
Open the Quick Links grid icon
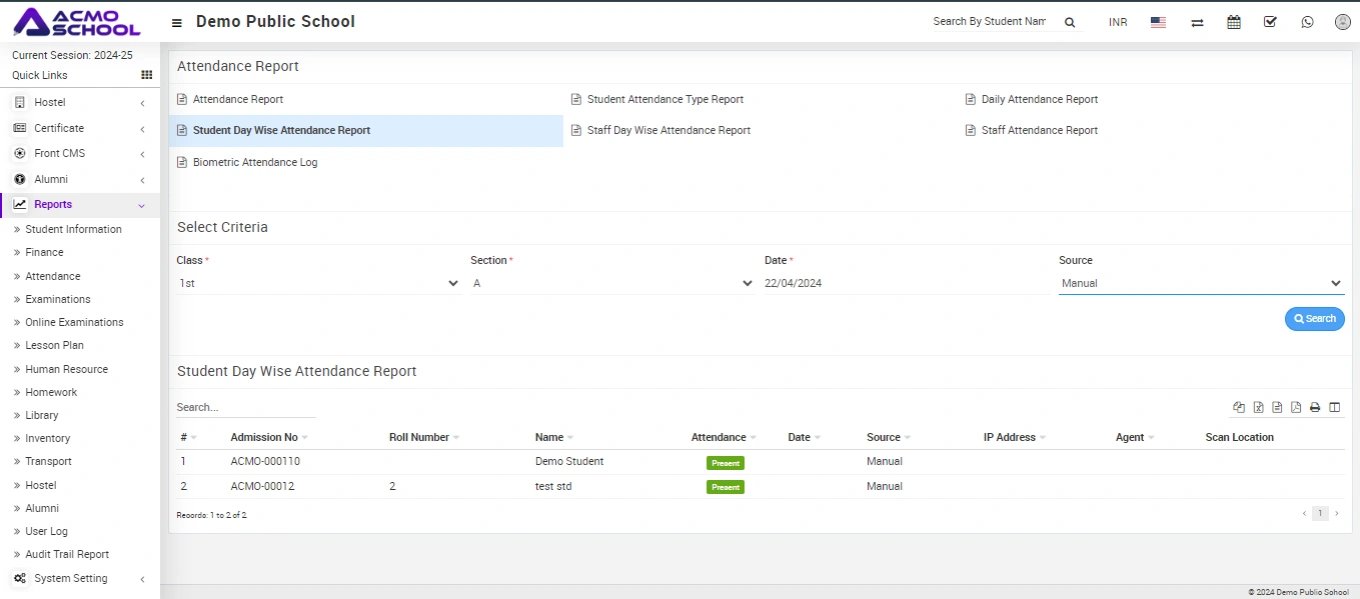point(147,75)
